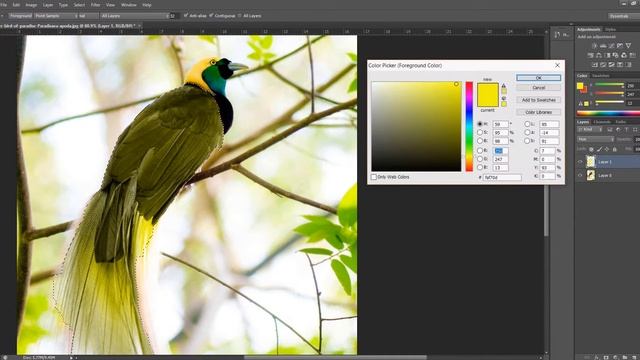Select the G green radio button
Screen dimensions: 640x360
tap(480, 159)
